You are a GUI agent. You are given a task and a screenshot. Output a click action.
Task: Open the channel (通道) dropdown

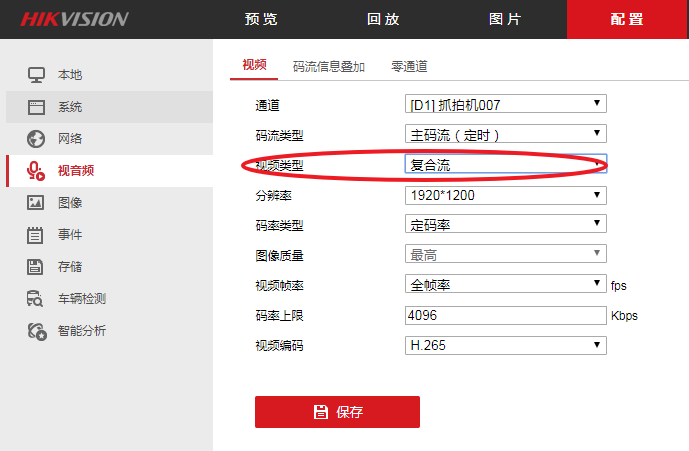[x=505, y=104]
